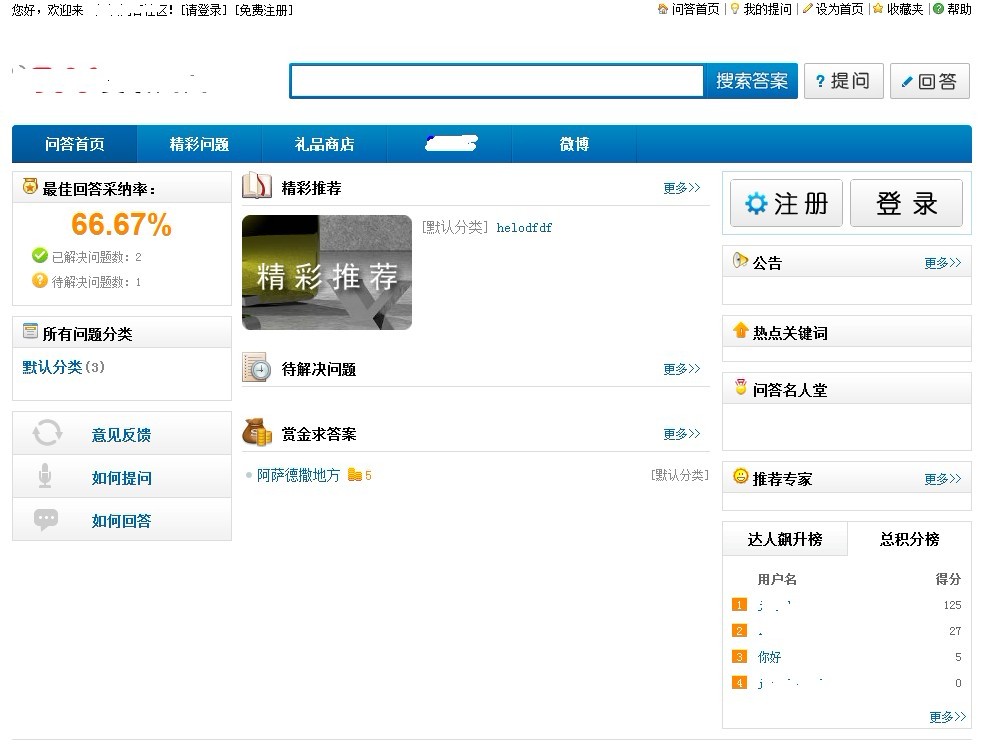Click the rank 1 orange badge
989x744 pixels.
point(739,605)
